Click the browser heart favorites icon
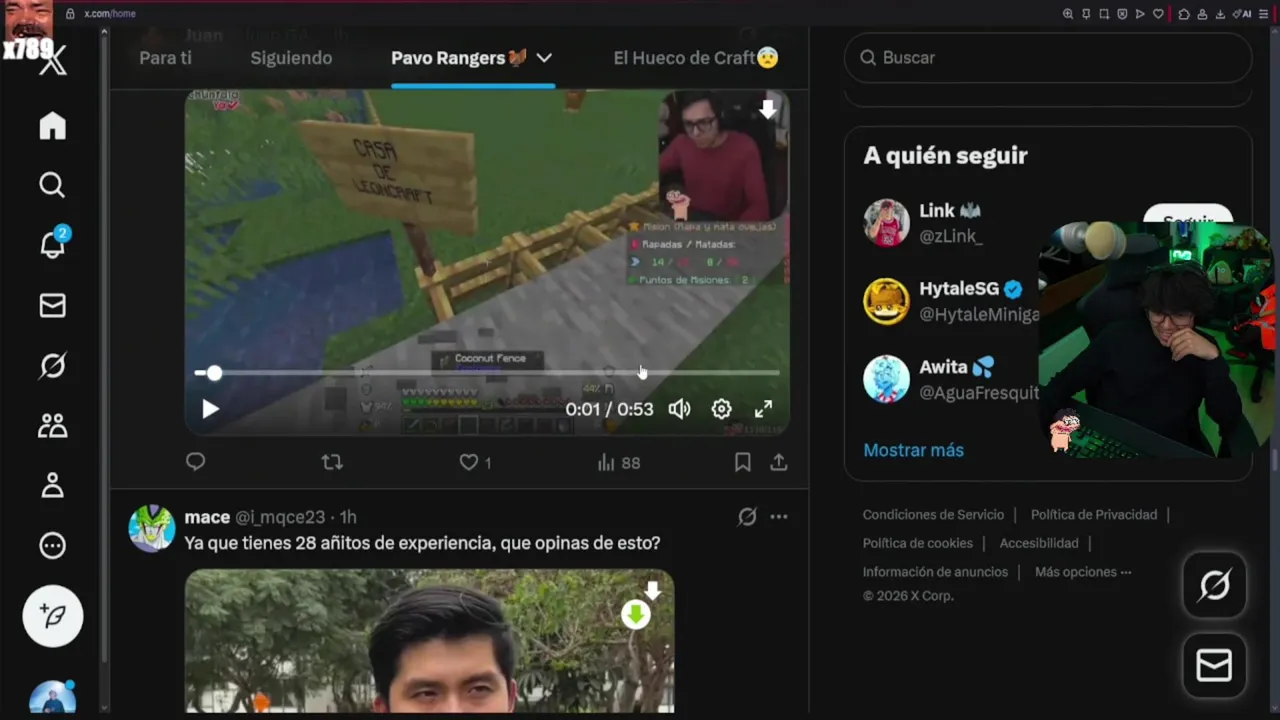 (1158, 14)
